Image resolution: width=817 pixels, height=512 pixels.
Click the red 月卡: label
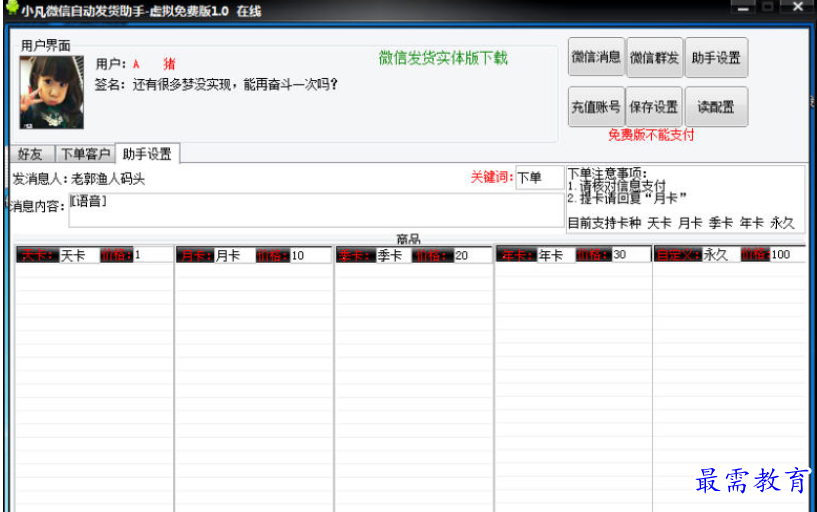(x=195, y=255)
